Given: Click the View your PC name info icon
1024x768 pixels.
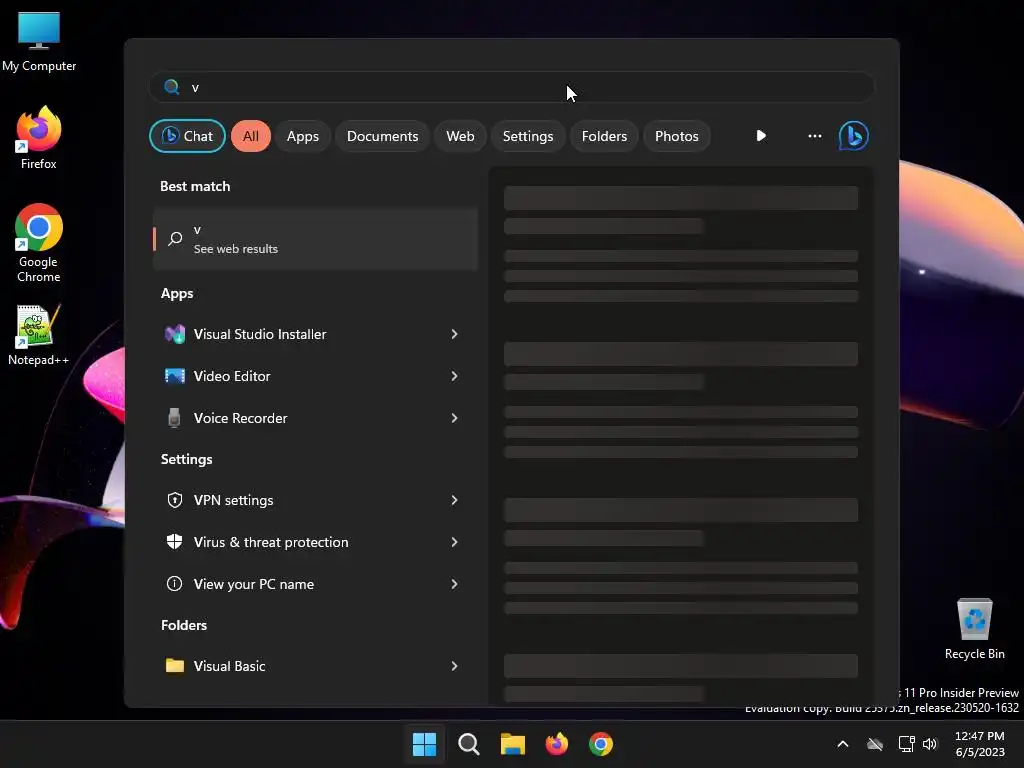Looking at the screenshot, I should [x=174, y=584].
